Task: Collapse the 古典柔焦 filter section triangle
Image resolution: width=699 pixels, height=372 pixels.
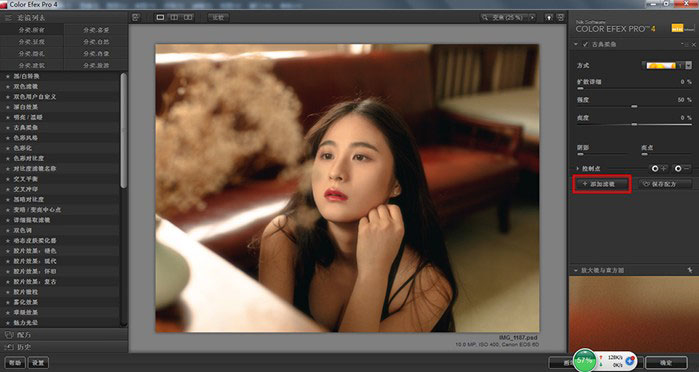Action: (x=576, y=45)
